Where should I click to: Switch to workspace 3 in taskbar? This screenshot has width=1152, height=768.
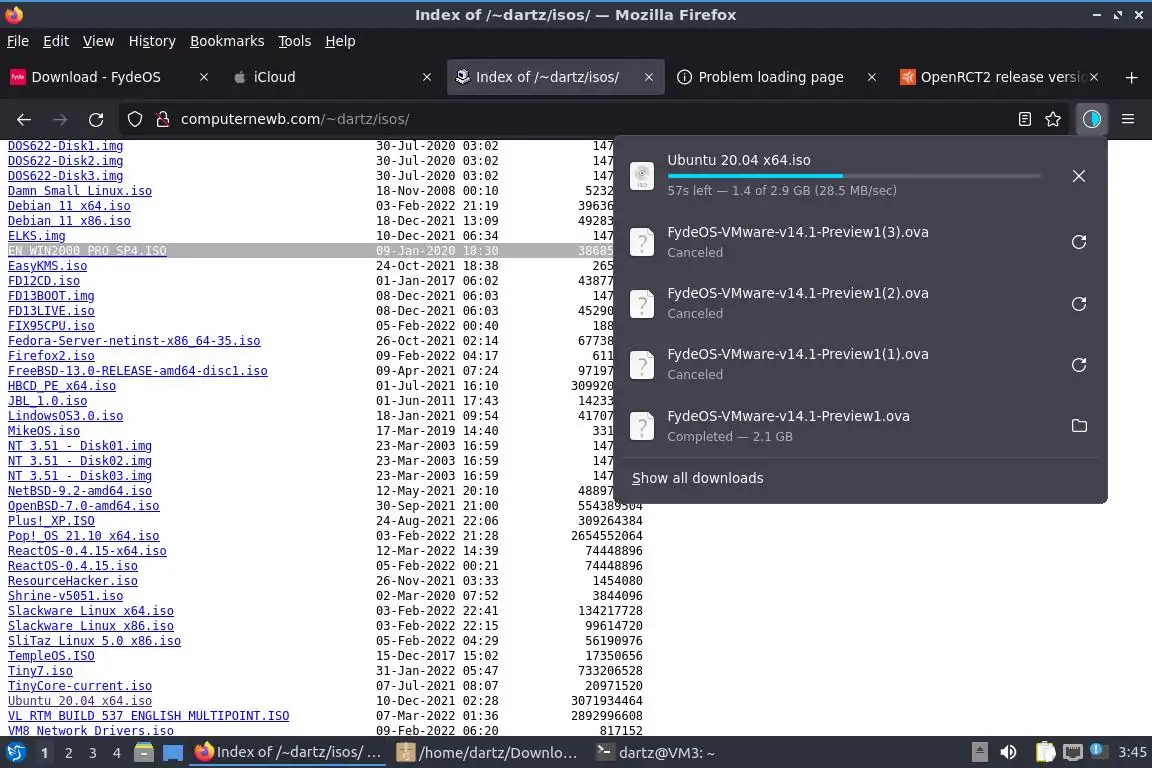[93, 753]
